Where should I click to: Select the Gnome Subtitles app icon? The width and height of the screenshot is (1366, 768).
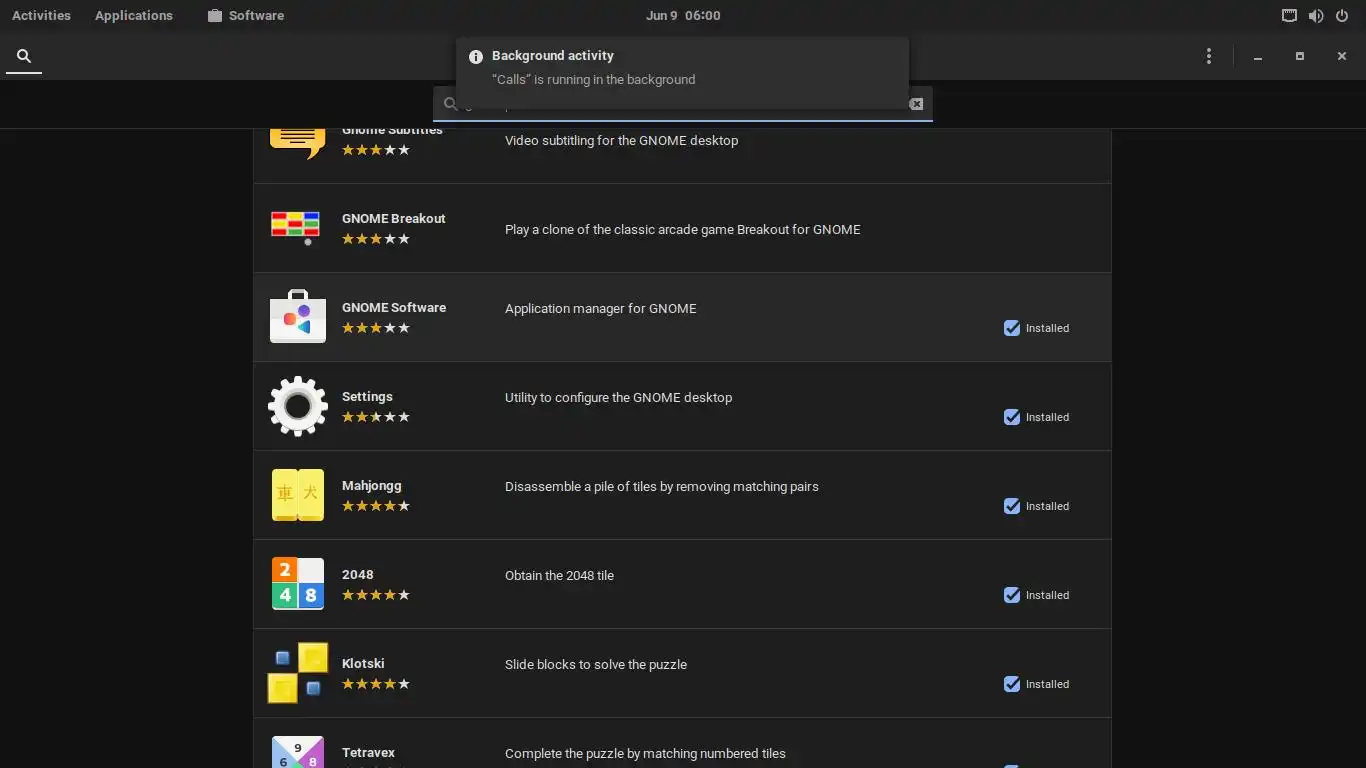pos(298,144)
